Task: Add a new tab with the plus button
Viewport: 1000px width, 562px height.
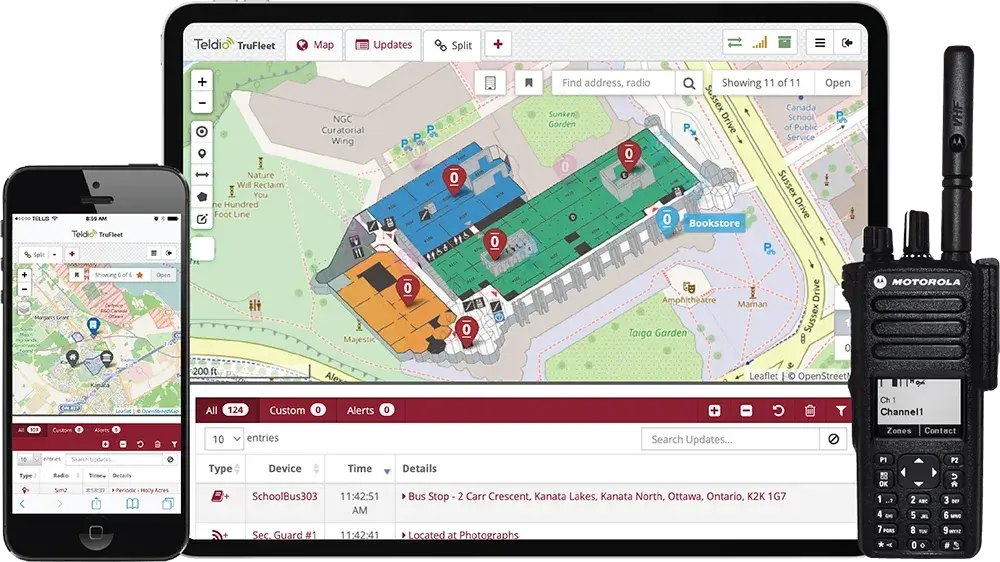Action: tap(498, 44)
